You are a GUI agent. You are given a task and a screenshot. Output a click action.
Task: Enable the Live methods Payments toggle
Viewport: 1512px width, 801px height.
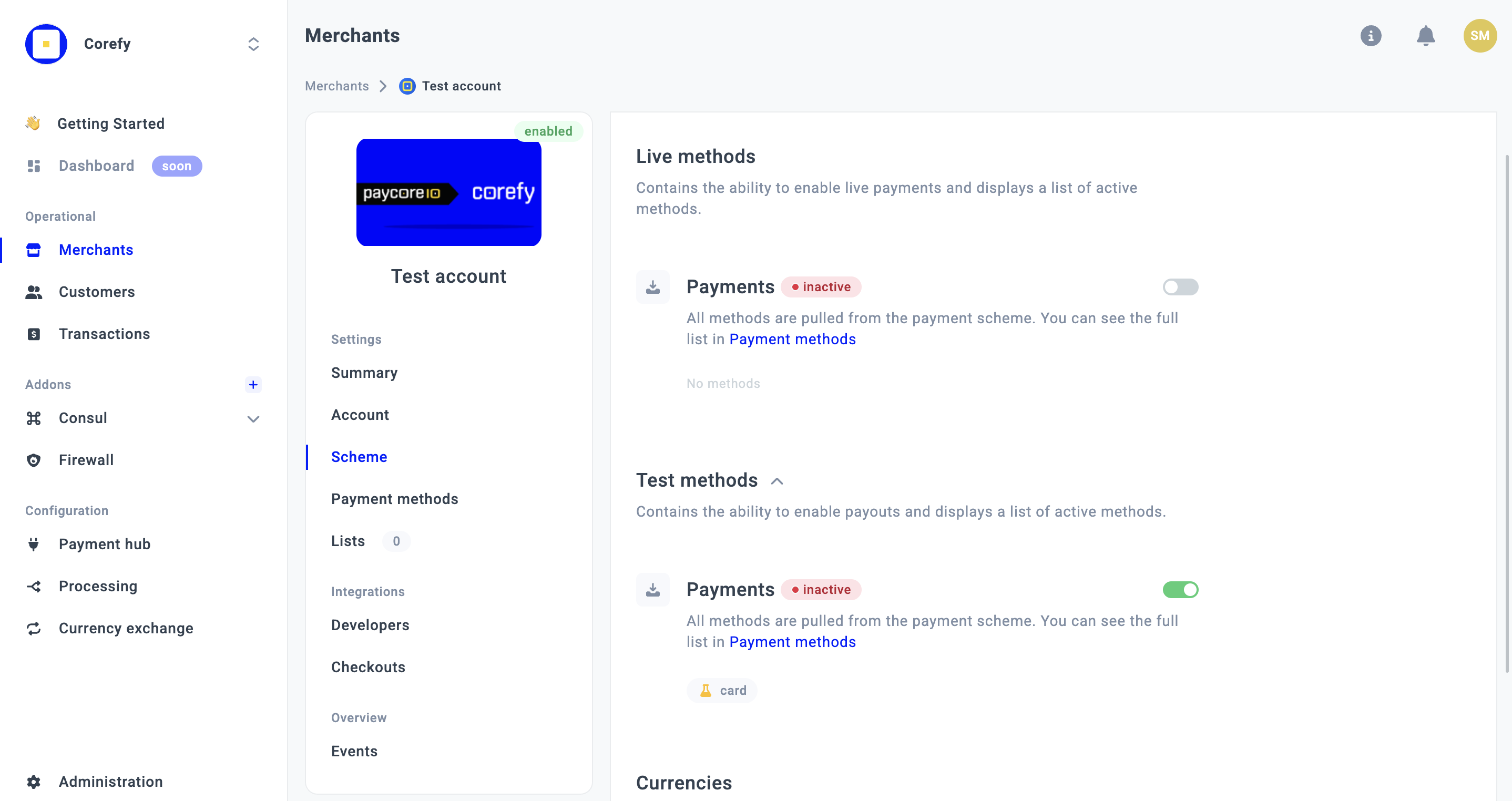[1180, 287]
